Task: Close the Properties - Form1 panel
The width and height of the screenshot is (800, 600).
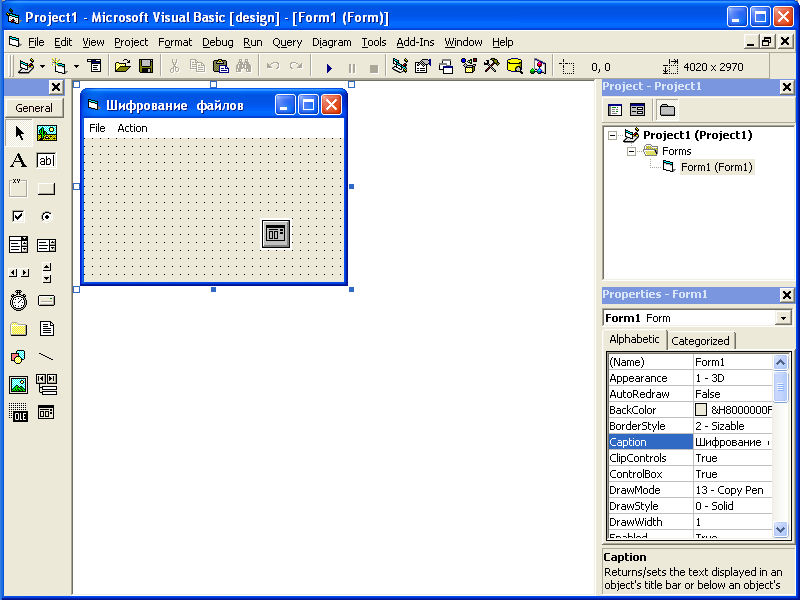Action: tap(787, 295)
